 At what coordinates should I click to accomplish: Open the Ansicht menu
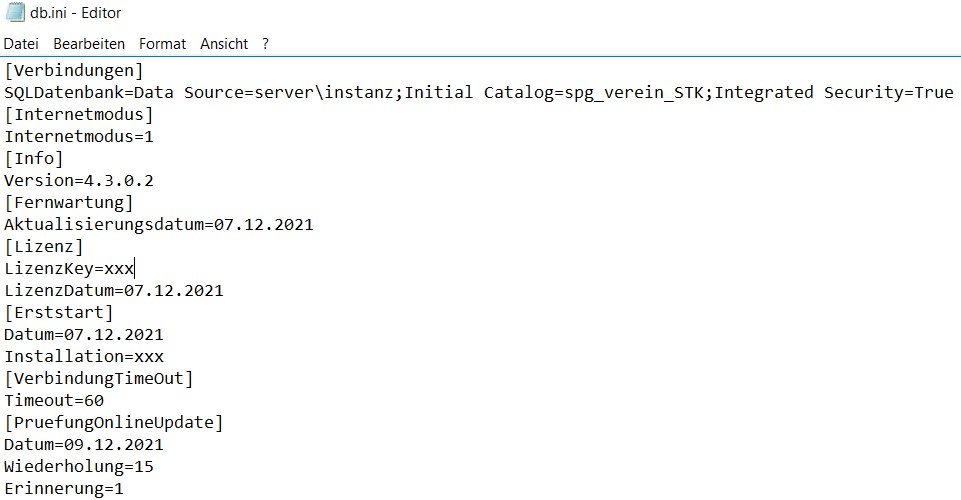tap(224, 44)
